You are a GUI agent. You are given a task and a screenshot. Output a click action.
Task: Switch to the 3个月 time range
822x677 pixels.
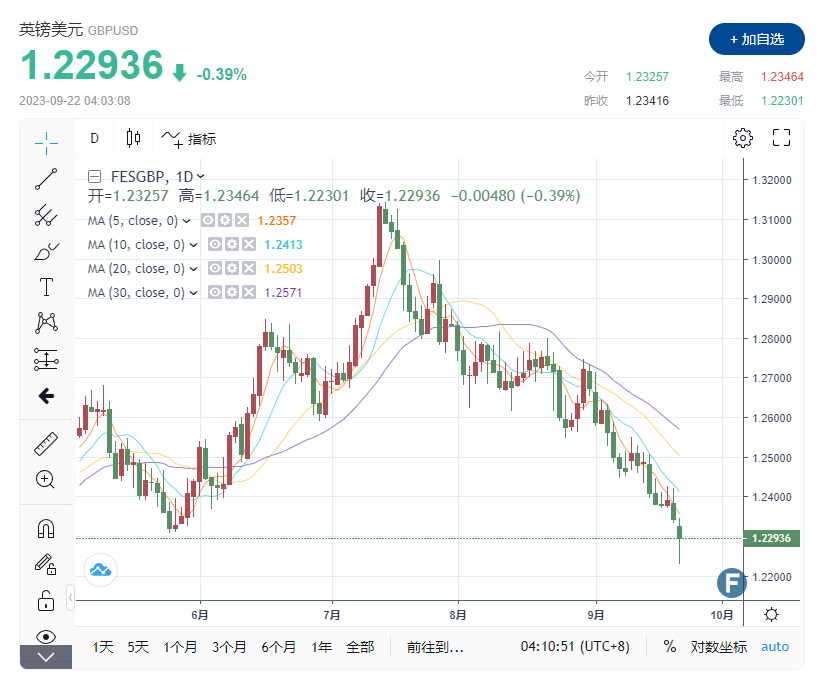229,647
